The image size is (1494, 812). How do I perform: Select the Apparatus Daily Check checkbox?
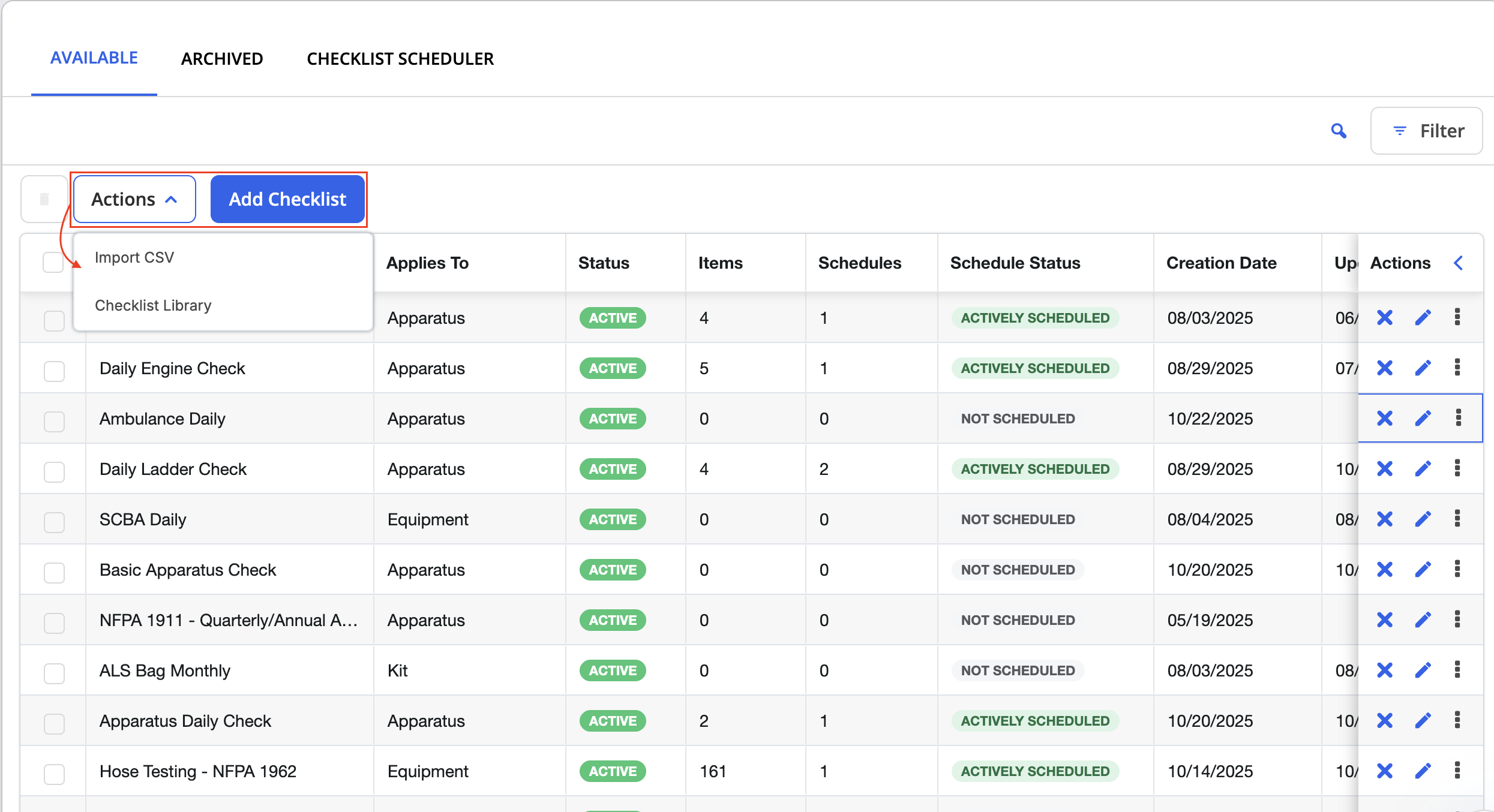pyautogui.click(x=54, y=723)
